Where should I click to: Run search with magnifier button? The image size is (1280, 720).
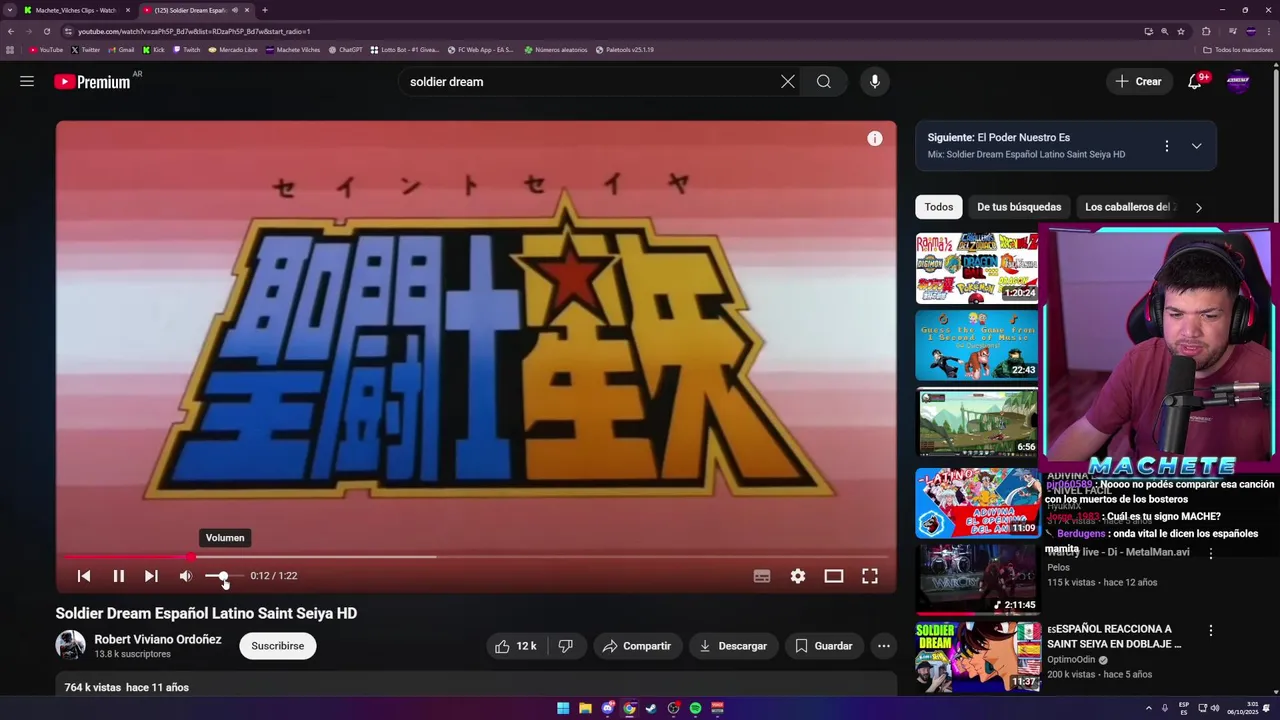(824, 82)
